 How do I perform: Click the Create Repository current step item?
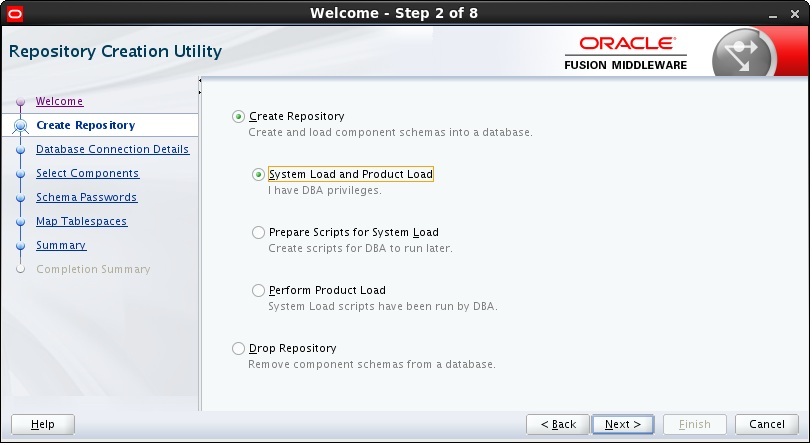click(86, 125)
